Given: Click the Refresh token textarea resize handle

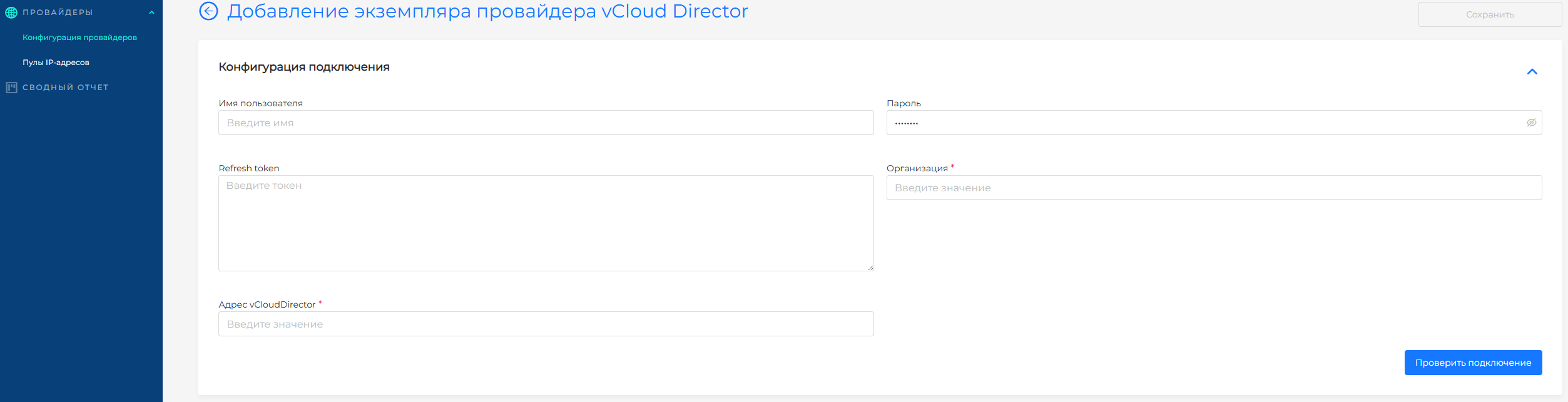Looking at the screenshot, I should (x=870, y=268).
